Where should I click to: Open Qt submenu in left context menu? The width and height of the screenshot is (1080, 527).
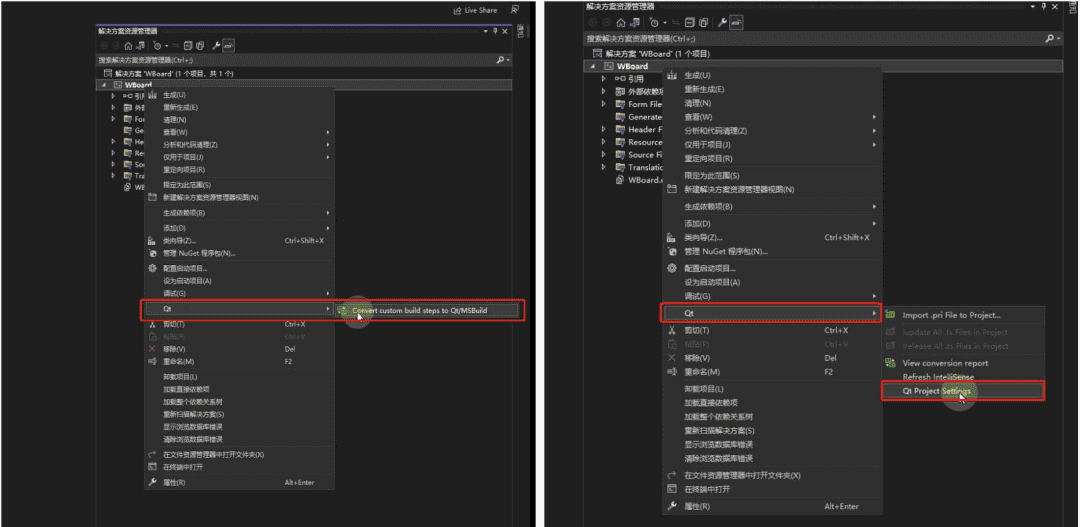tap(239, 309)
